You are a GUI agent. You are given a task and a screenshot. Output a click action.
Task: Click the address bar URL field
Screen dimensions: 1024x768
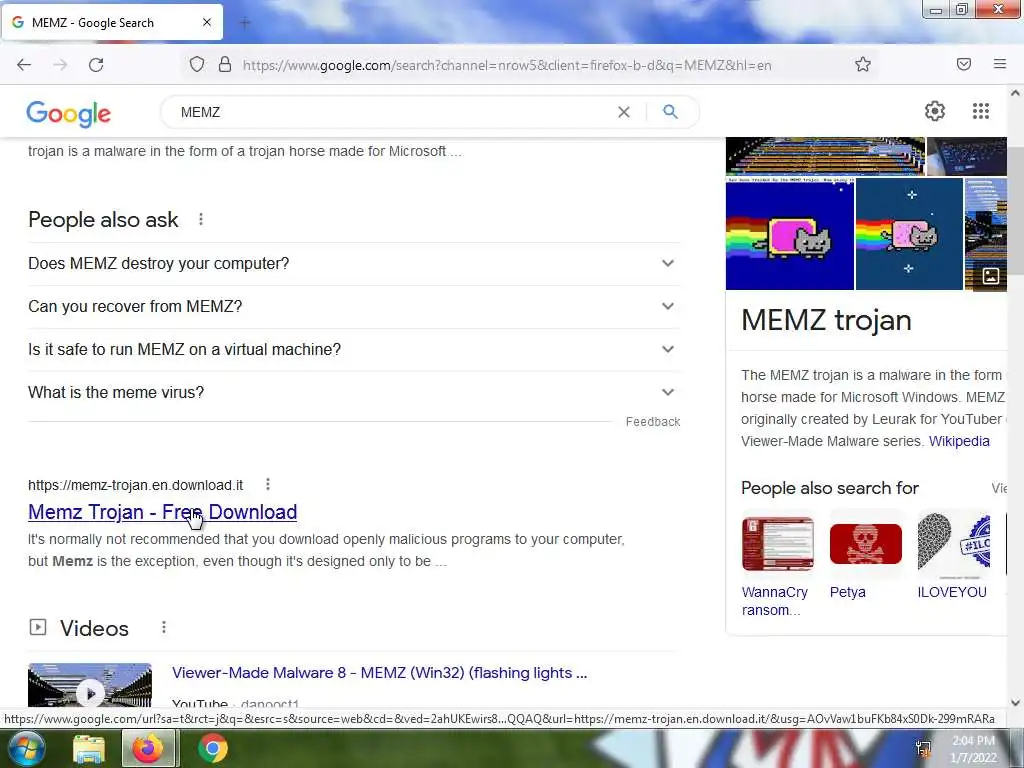click(x=507, y=65)
